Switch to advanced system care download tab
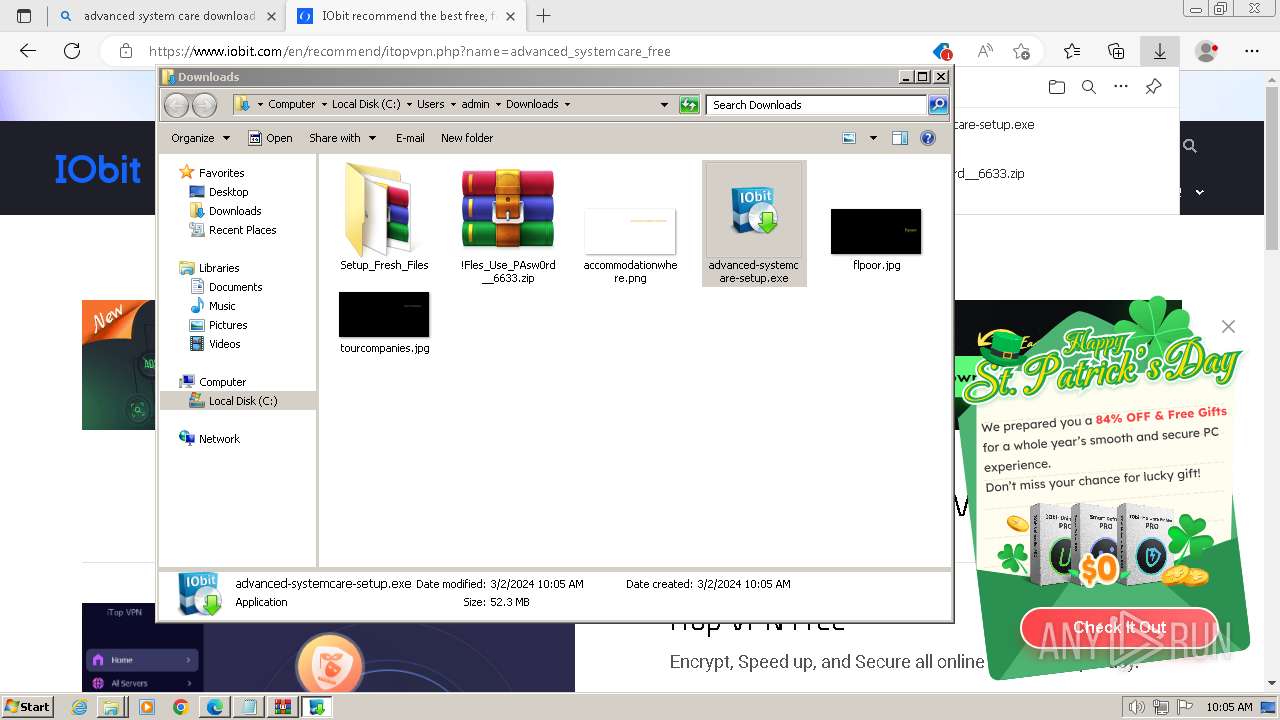The width and height of the screenshot is (1280, 720). pos(166,16)
